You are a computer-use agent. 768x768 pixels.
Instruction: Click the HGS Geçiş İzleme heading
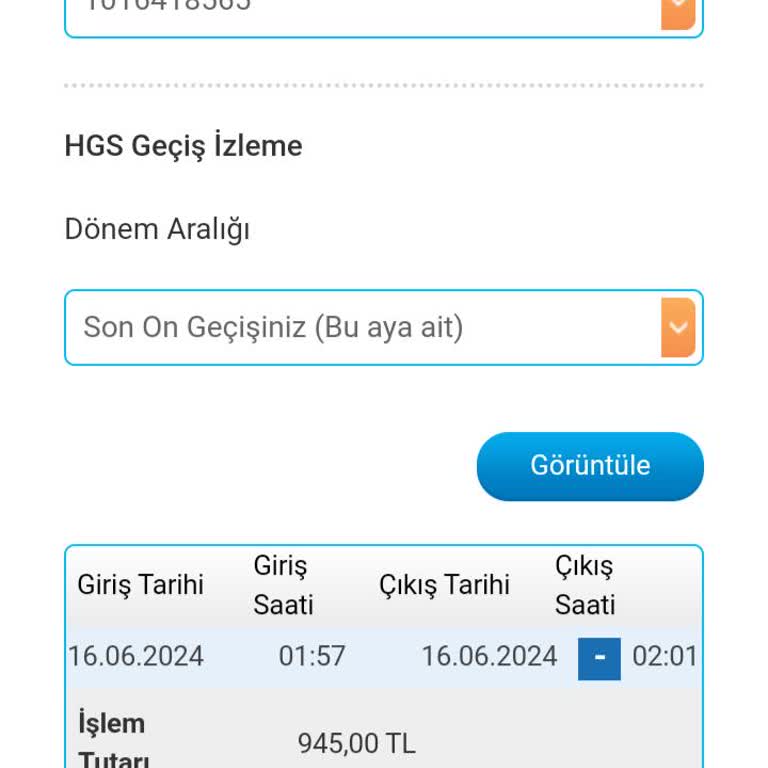183,146
